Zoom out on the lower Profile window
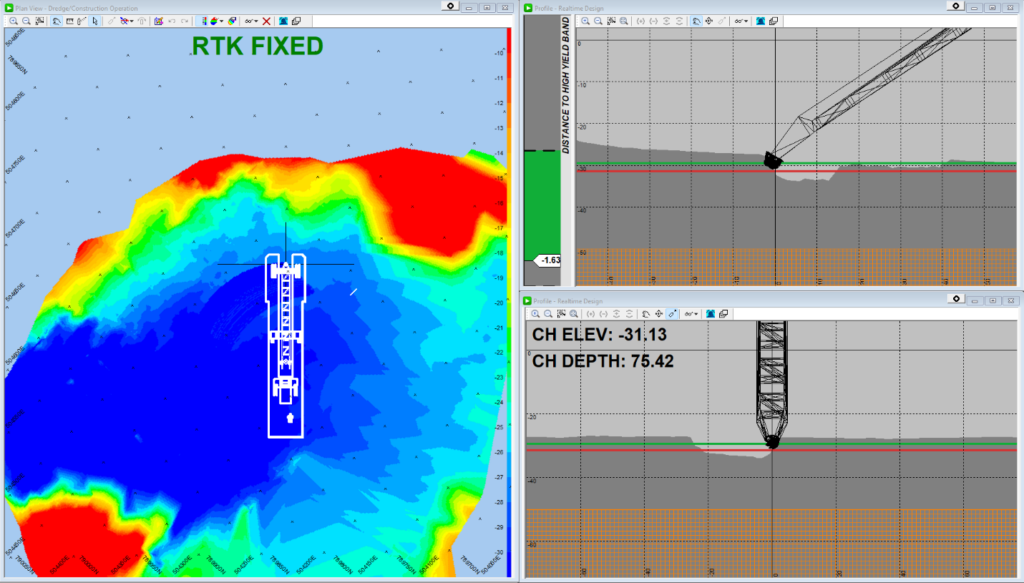The width and height of the screenshot is (1024, 583). pos(549,314)
